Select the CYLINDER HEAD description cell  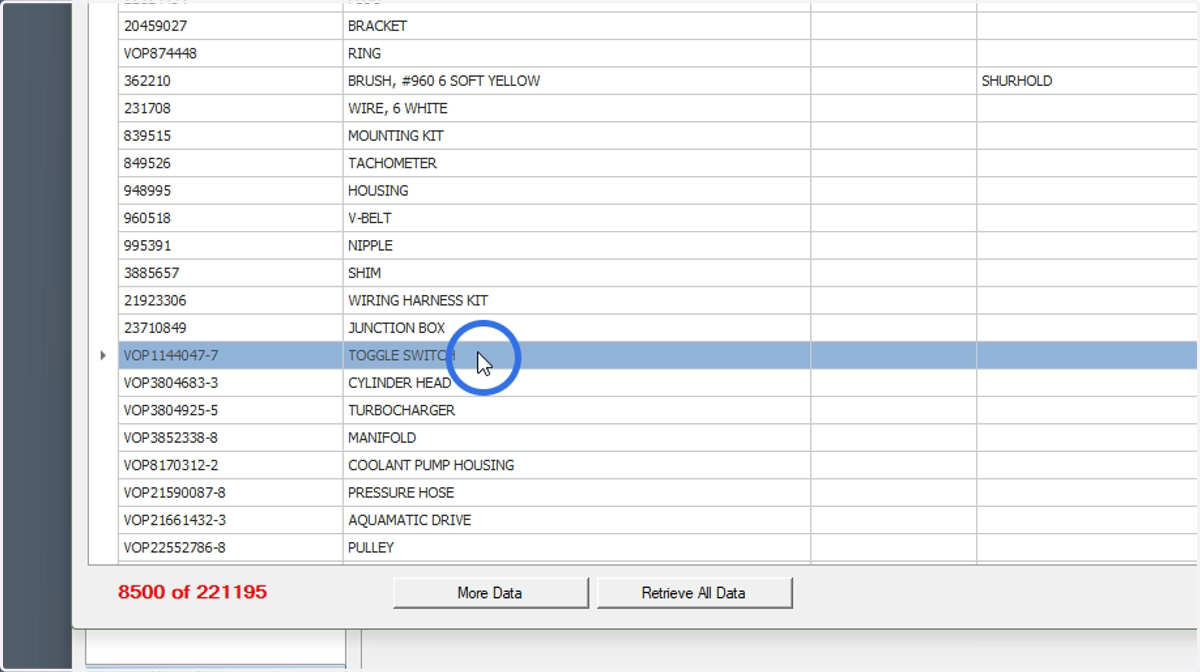click(576, 383)
